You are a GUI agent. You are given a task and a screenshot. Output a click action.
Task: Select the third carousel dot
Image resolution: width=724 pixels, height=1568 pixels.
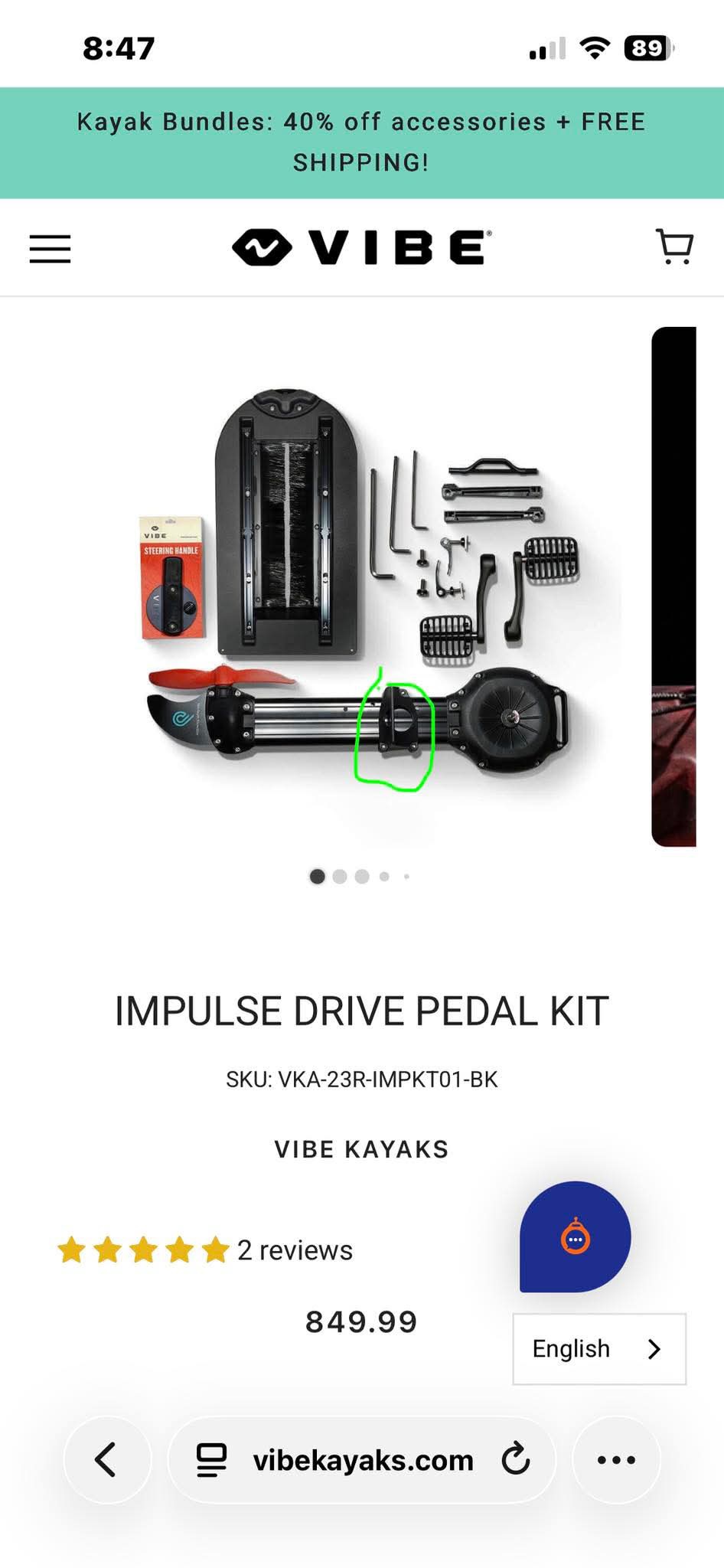pos(362,877)
